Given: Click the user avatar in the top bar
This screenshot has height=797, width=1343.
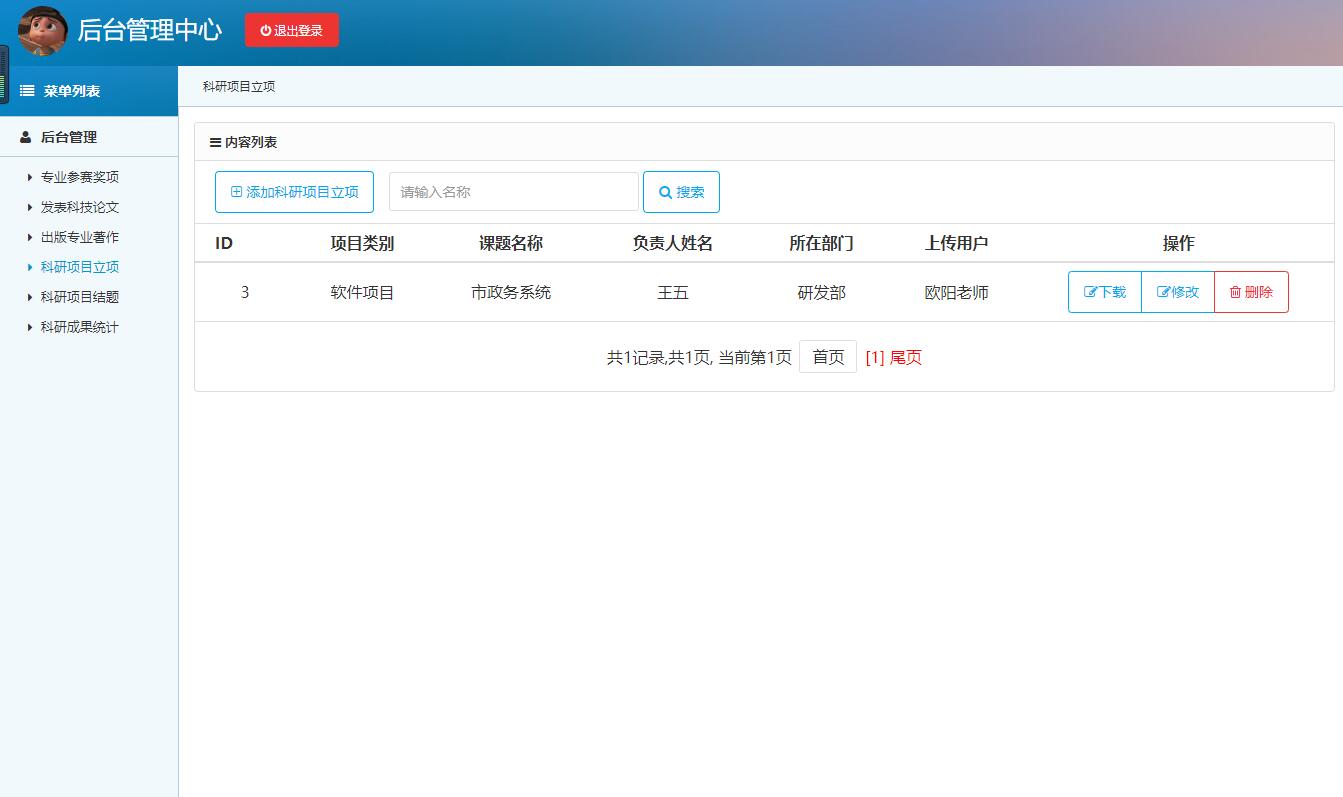Looking at the screenshot, I should 42,29.
